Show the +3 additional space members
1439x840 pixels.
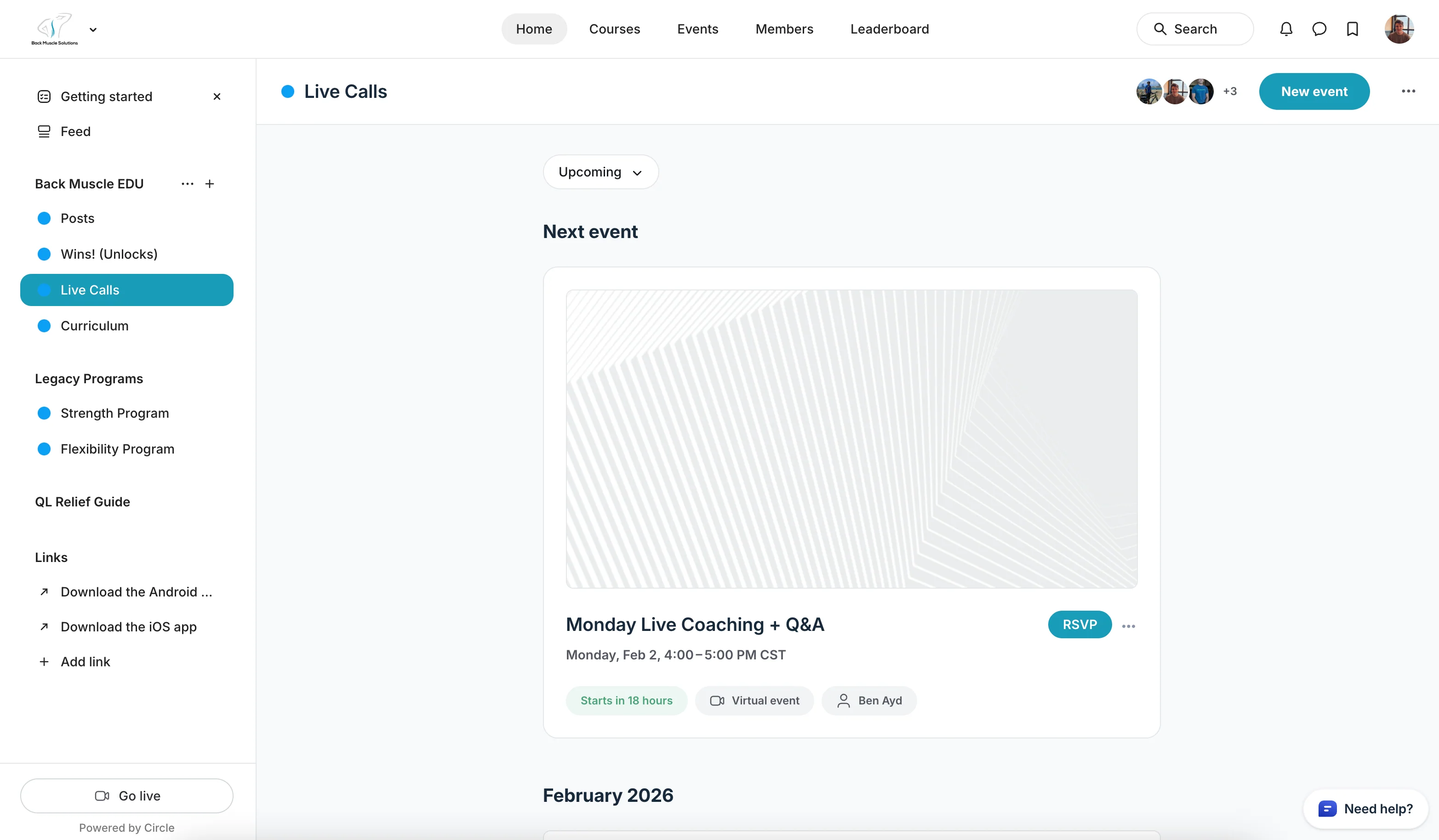pos(1229,91)
